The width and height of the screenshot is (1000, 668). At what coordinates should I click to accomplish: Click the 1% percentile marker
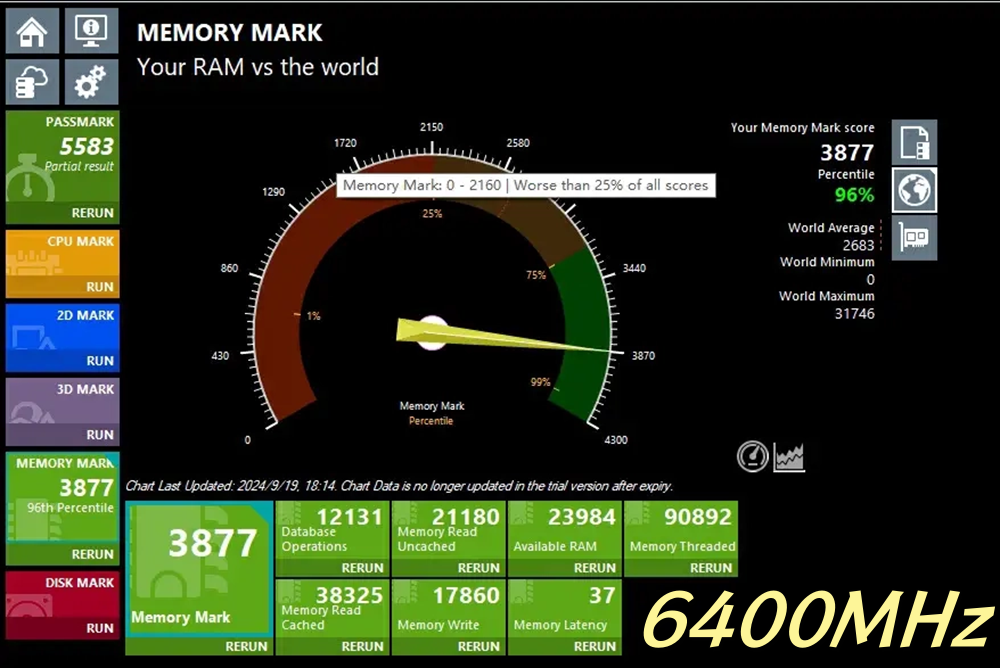(313, 316)
